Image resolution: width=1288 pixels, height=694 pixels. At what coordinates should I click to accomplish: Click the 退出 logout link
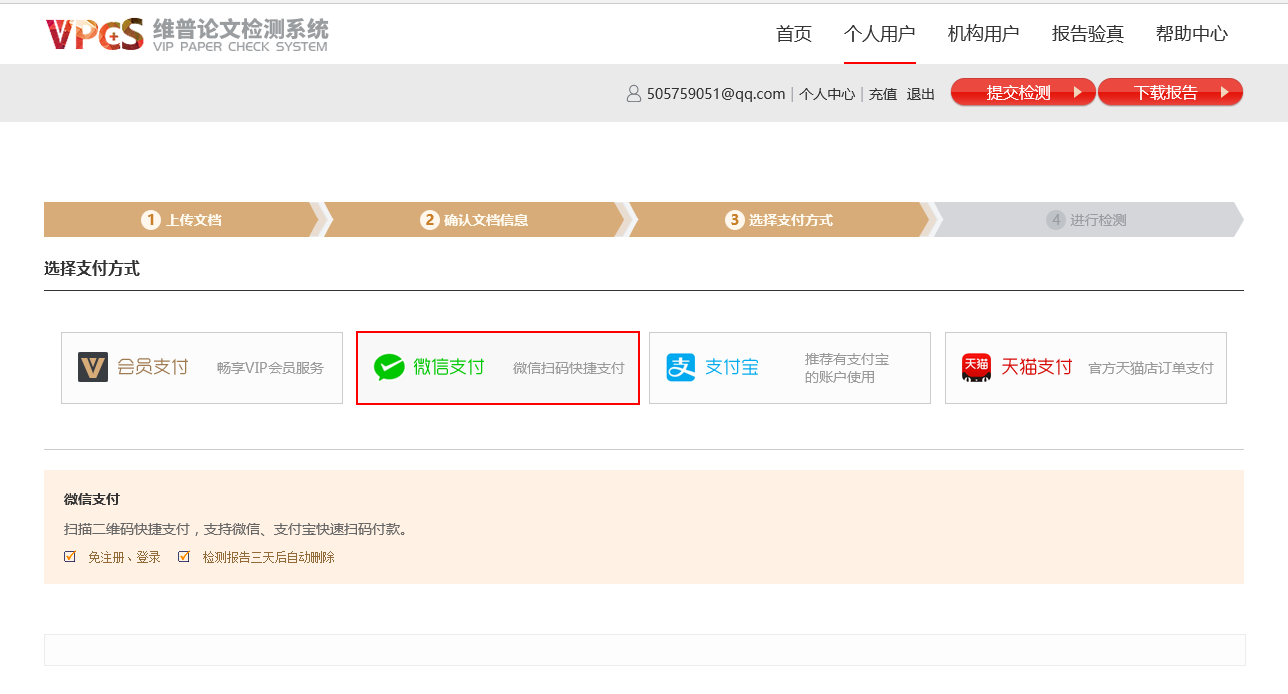click(921, 94)
